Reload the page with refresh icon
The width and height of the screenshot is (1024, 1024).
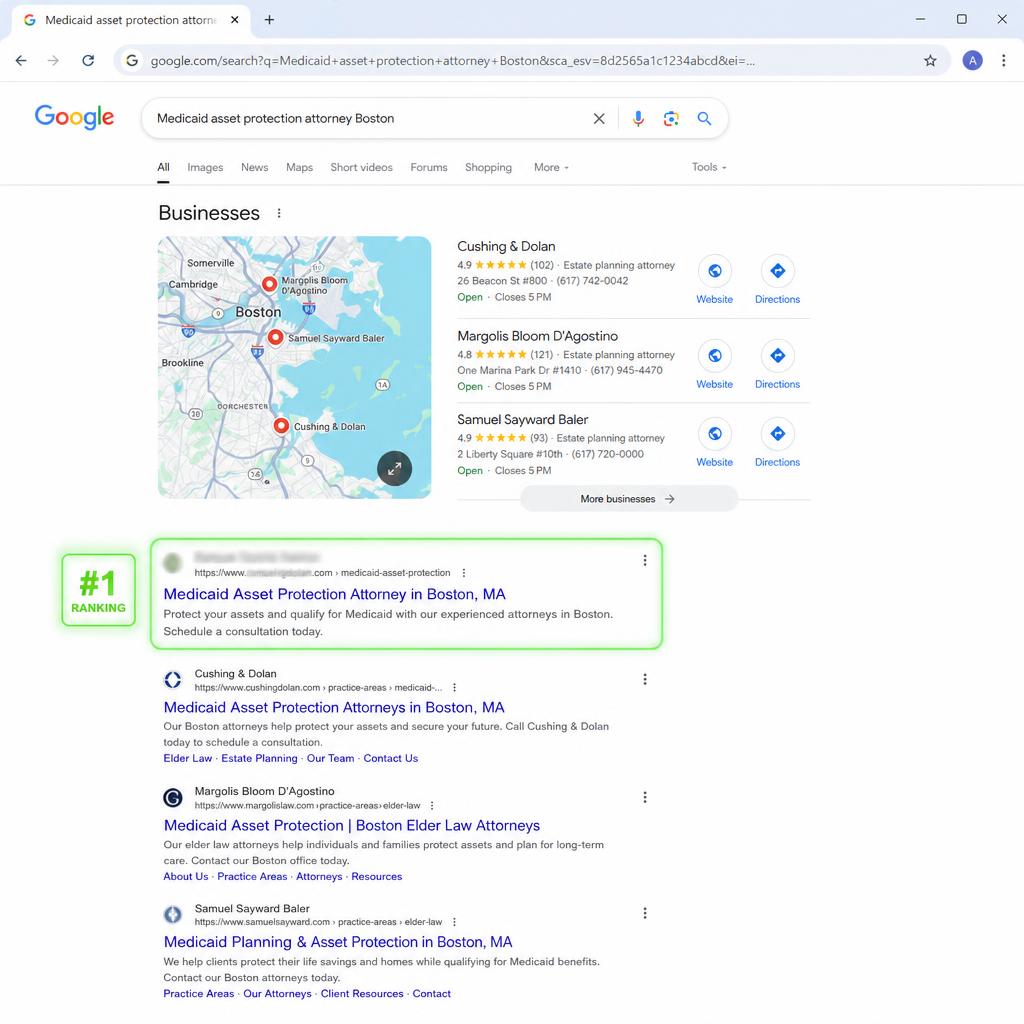pos(88,61)
